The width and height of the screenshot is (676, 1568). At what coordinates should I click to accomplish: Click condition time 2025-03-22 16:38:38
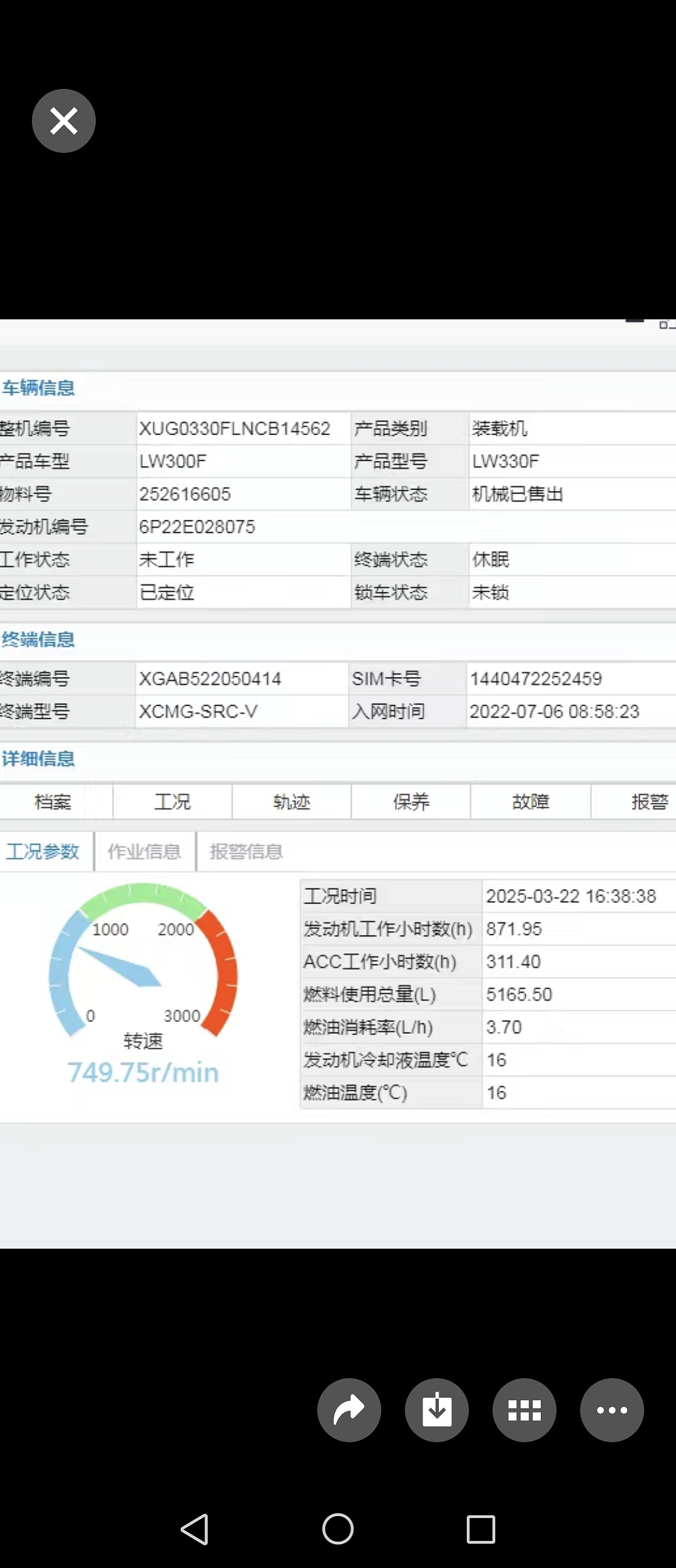571,896
